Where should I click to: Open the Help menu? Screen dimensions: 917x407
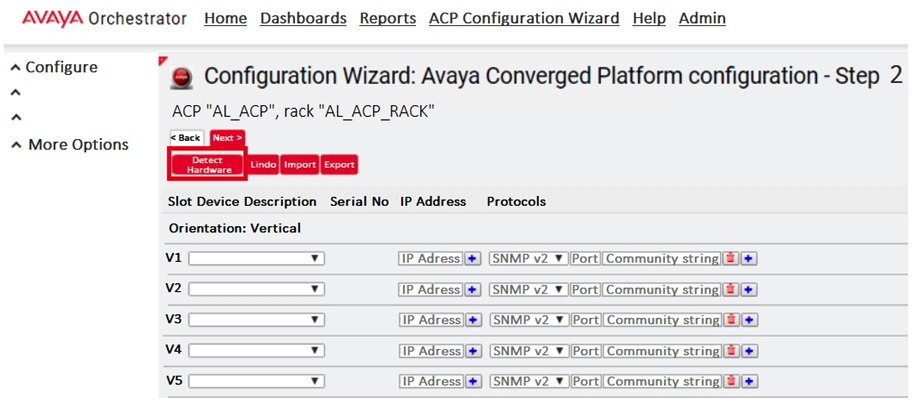tap(649, 19)
